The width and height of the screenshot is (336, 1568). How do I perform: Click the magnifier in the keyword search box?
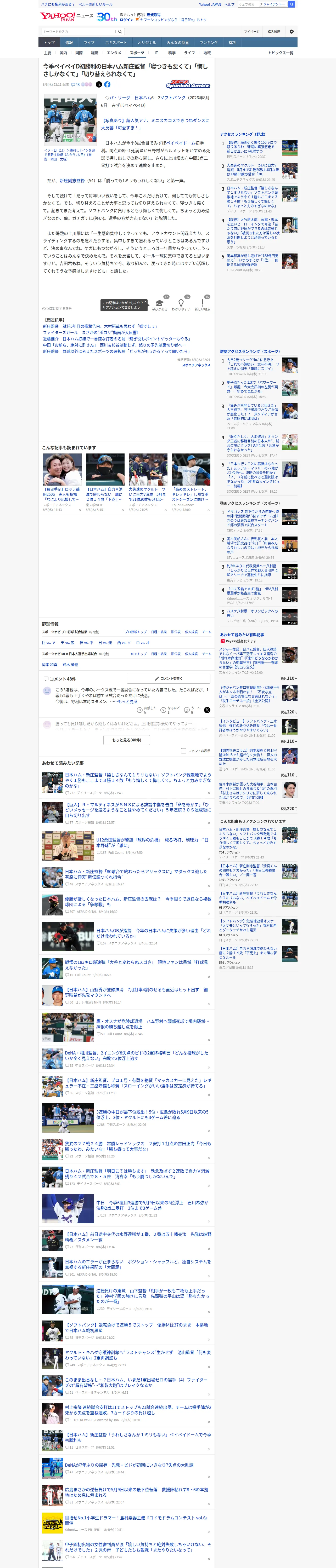[120, 32]
